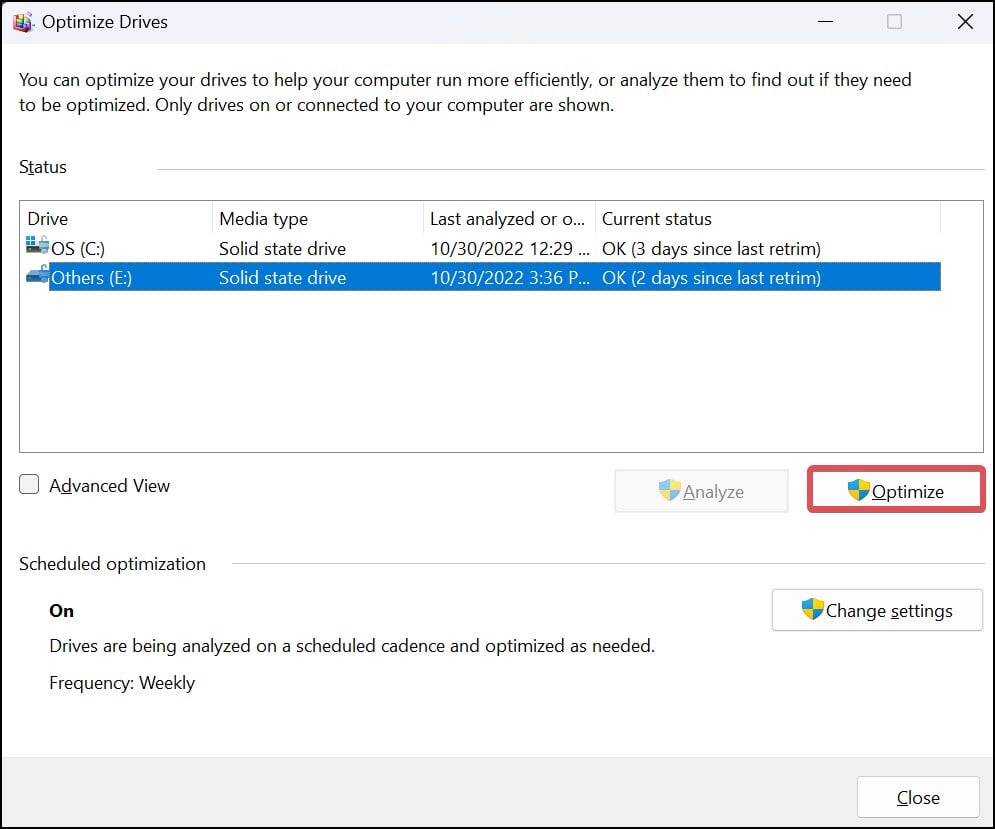Screen dimensions: 995x829
Task: Click the Others (E:) drive icon
Action: coord(37,276)
